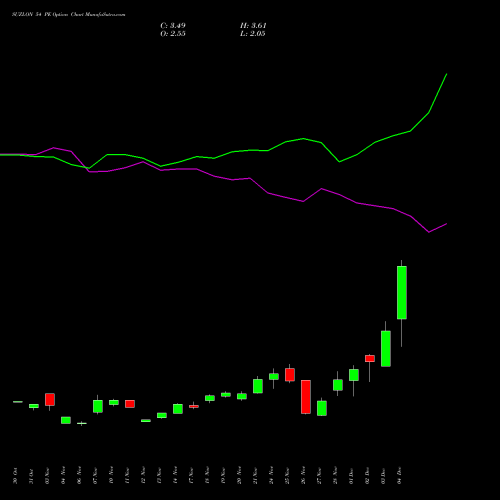Click the '01 Dec' date label
This screenshot has height=500, width=500.
(351, 476)
